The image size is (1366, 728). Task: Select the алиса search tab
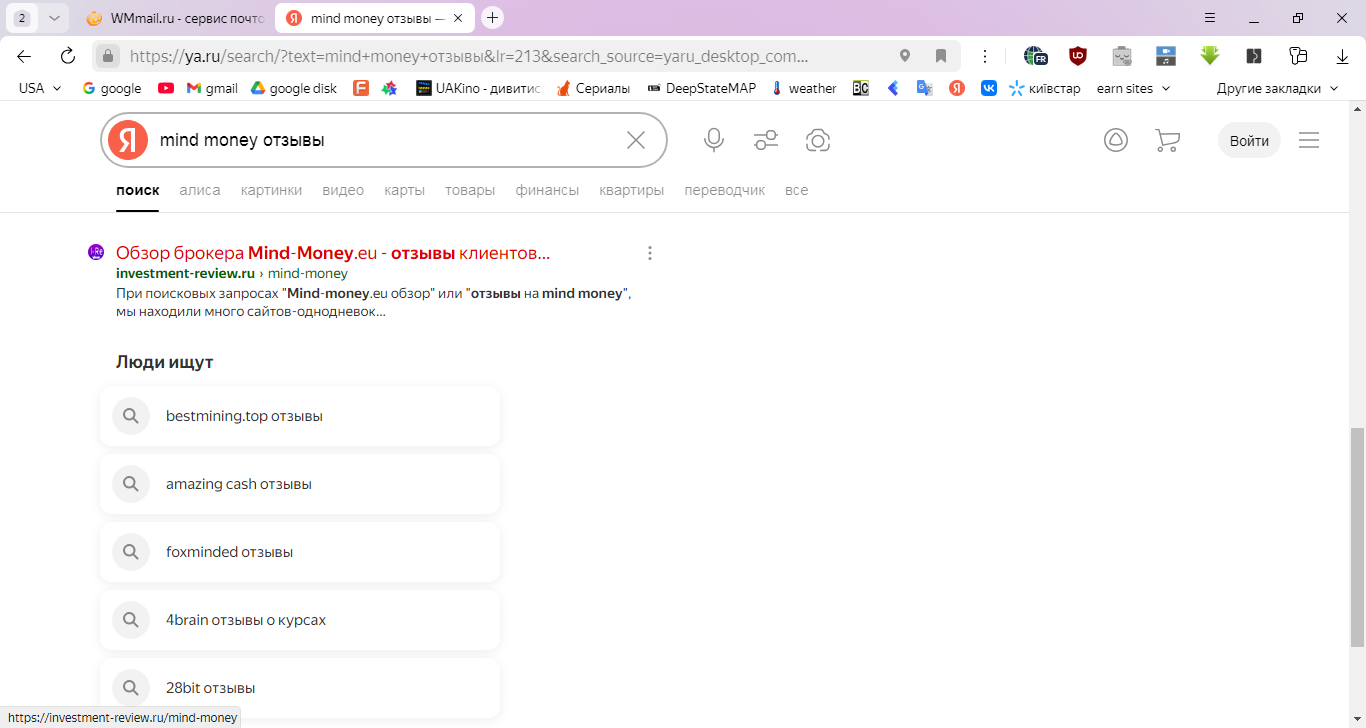(x=200, y=190)
